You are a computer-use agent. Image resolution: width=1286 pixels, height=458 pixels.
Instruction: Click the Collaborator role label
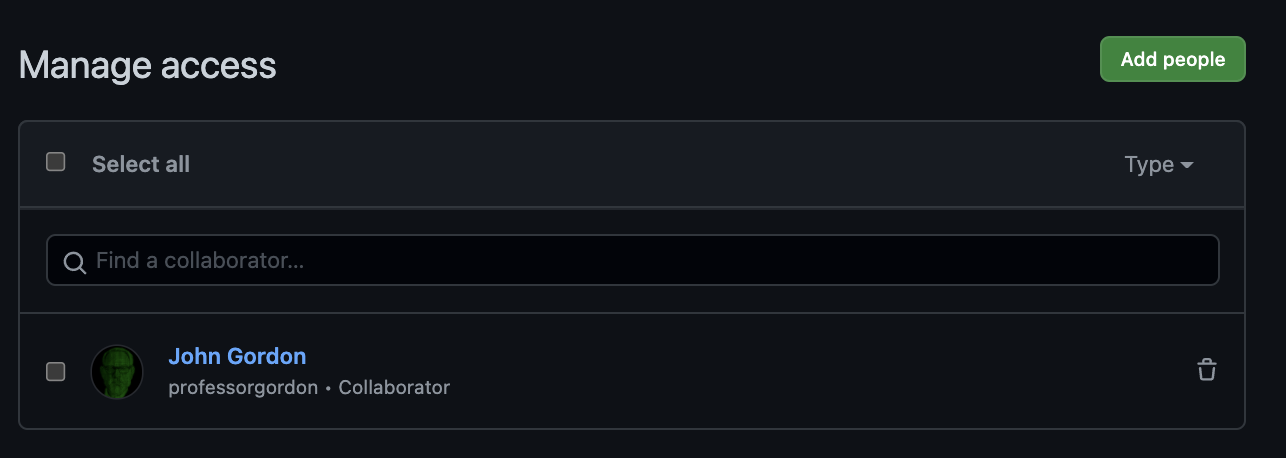click(x=394, y=387)
